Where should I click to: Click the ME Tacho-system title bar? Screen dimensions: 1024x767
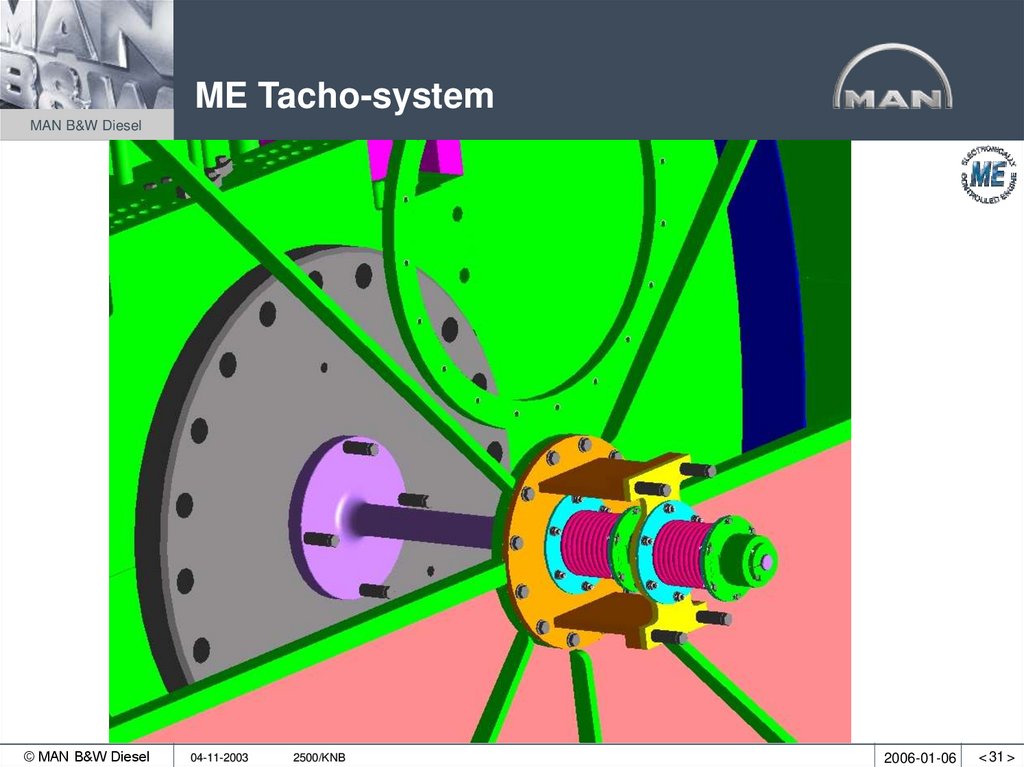[345, 95]
